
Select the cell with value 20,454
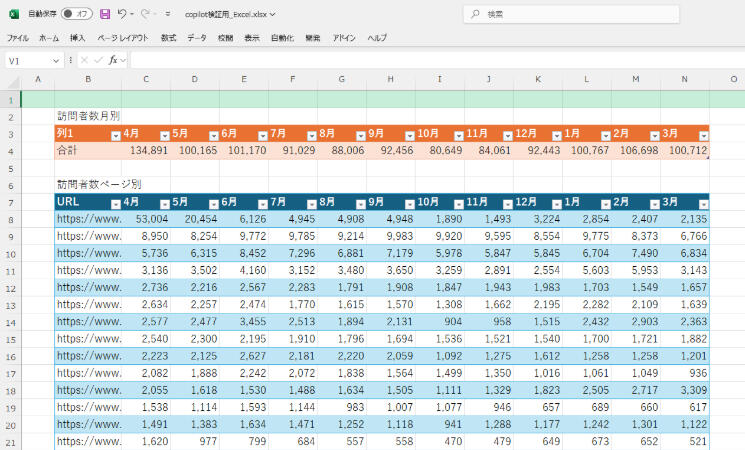(195, 219)
